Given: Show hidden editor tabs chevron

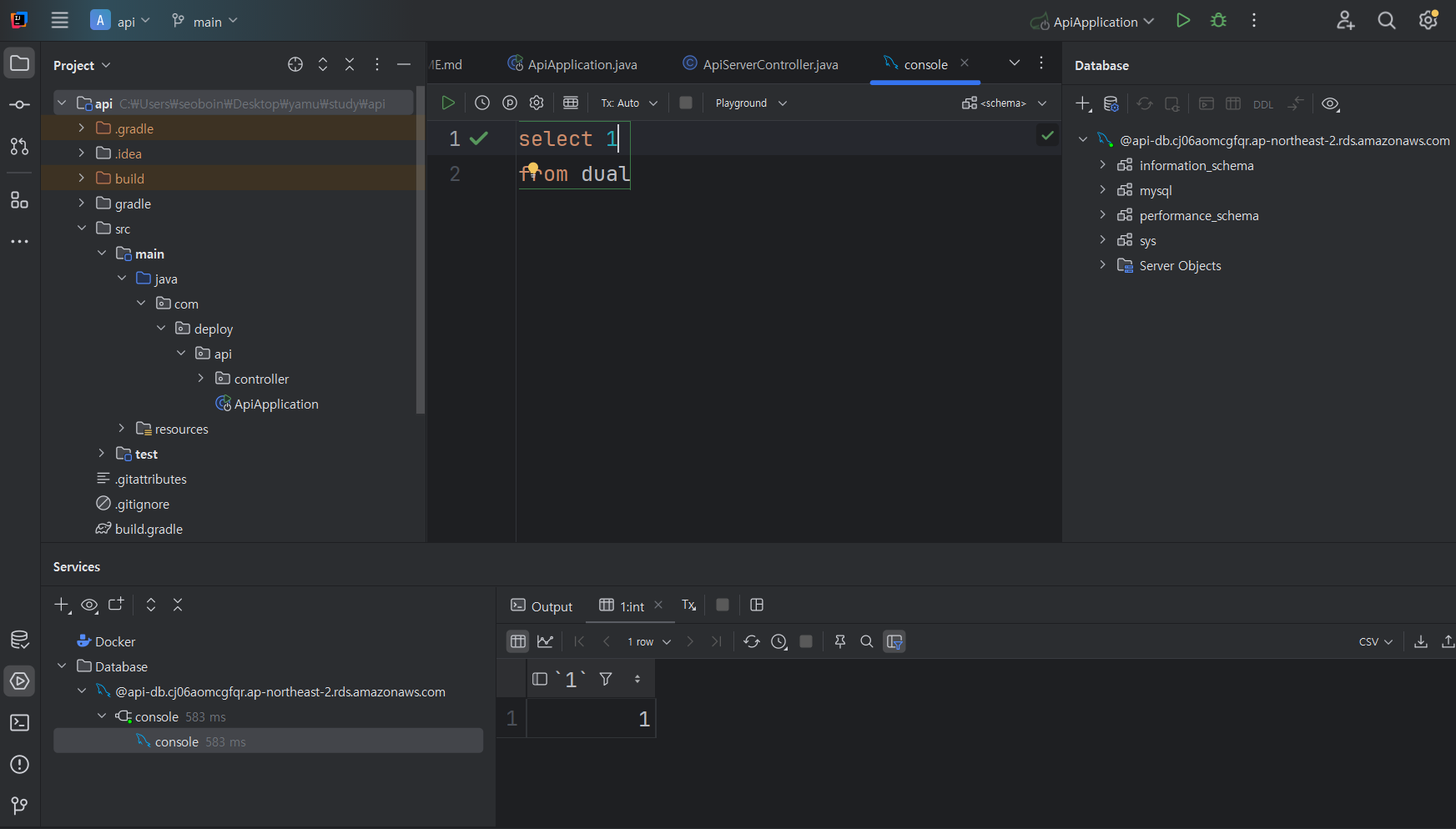Looking at the screenshot, I should 1014,63.
